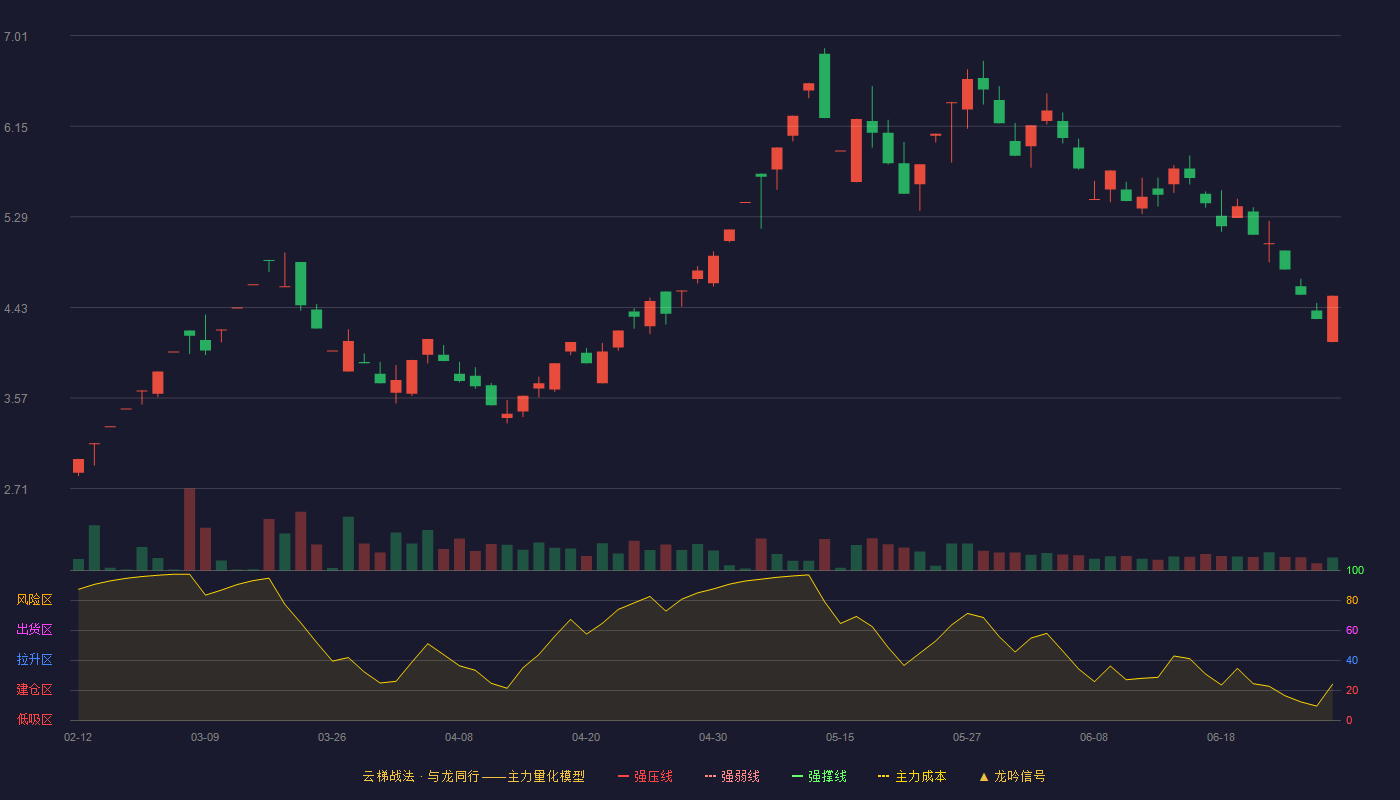Toggle the 强压线 legend series

click(645, 776)
